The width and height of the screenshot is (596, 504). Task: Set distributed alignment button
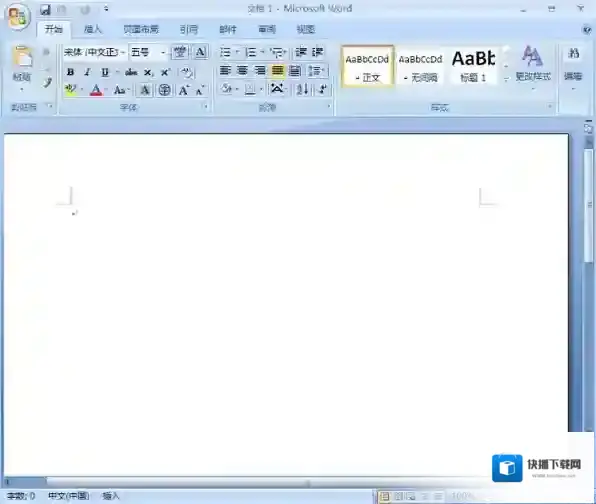[x=295, y=71]
